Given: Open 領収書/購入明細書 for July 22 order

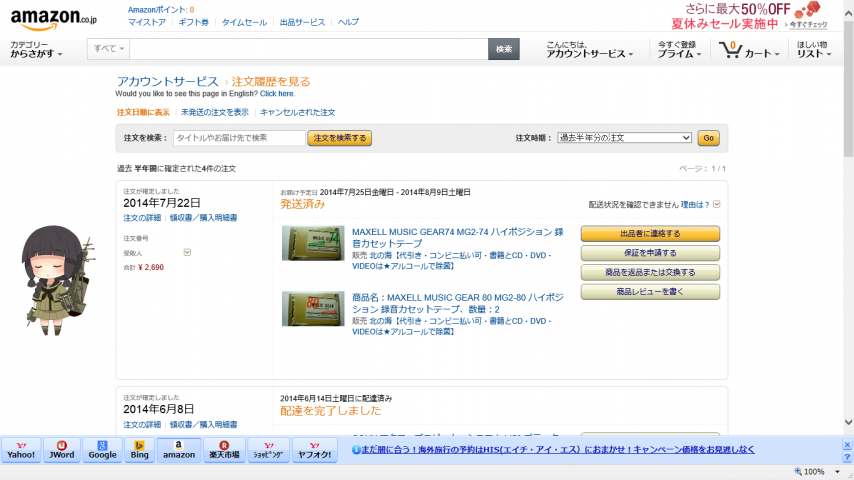Looking at the screenshot, I should [203, 218].
